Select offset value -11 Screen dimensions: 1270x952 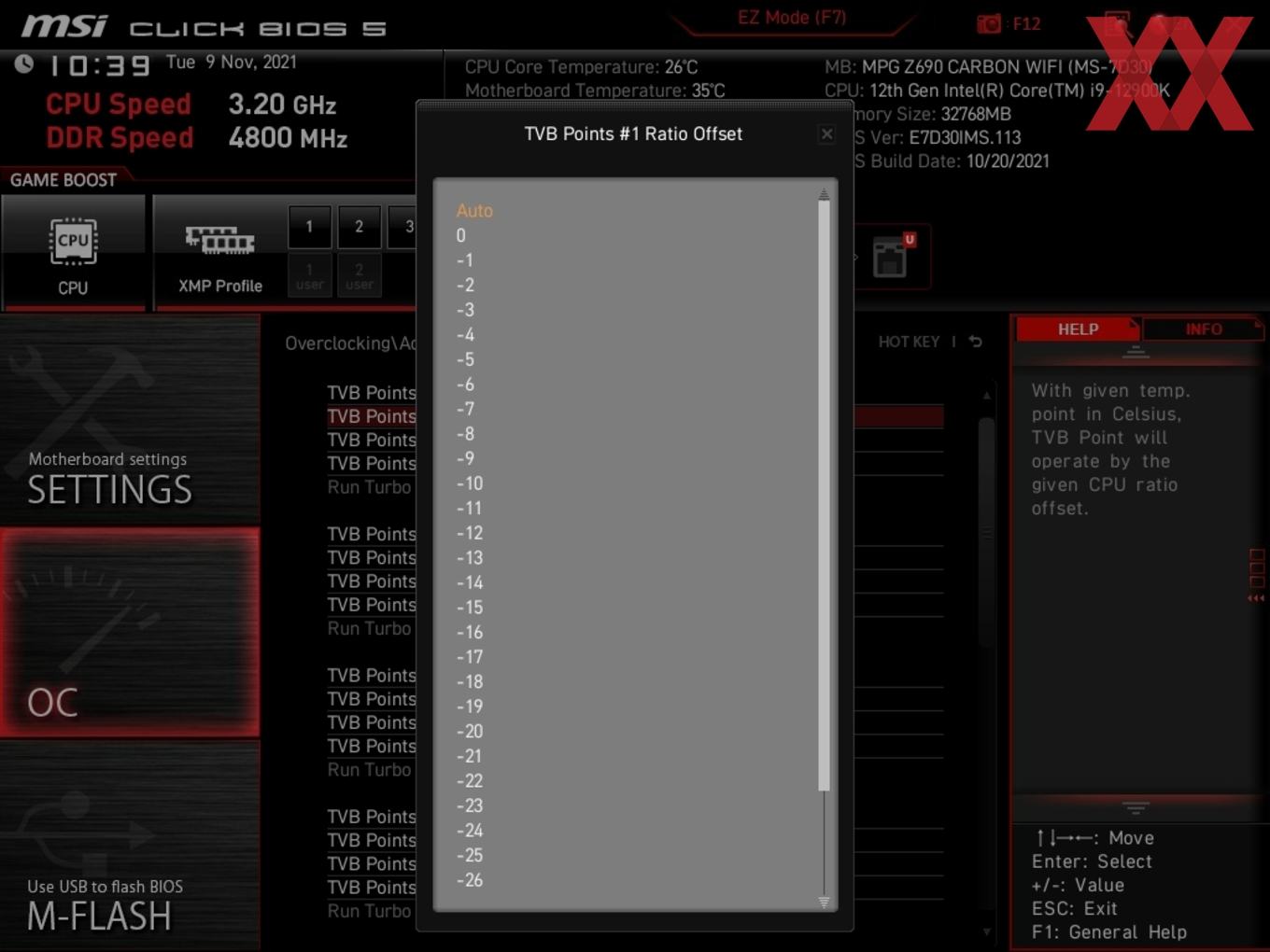470,509
